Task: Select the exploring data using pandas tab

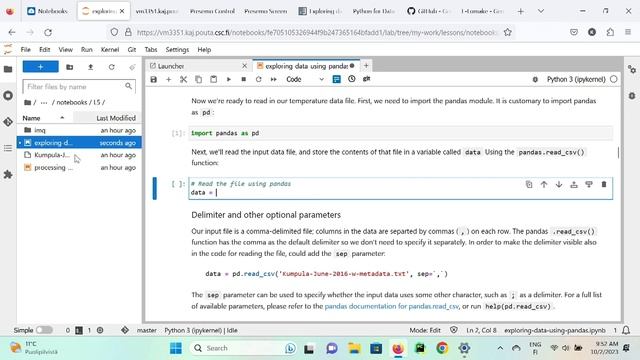Action: click(306, 66)
